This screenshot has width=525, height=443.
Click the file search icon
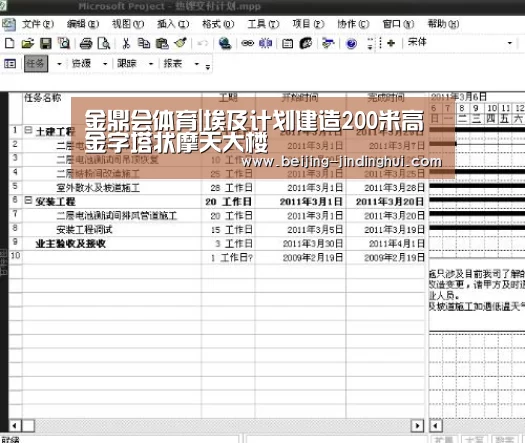[x=64, y=43]
